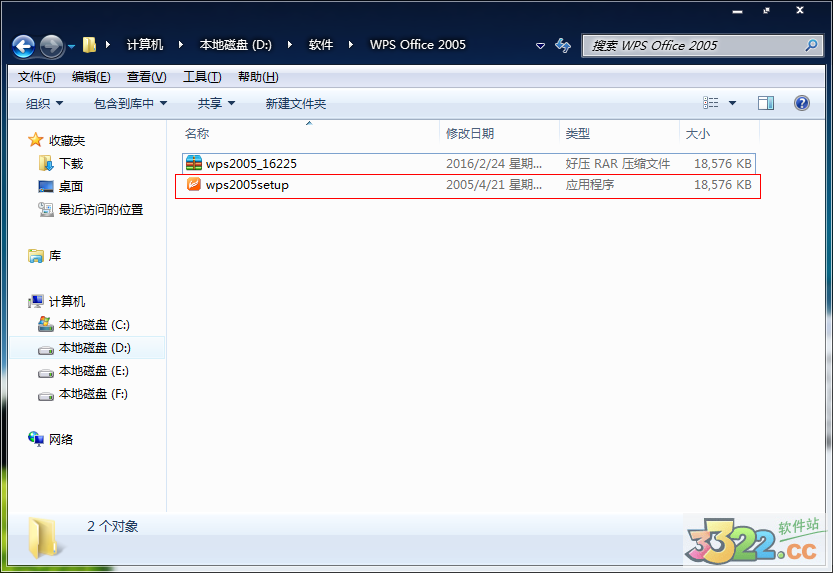Viewport: 833px width, 573px height.
Task: Open the 文件(F) menu
Action: (36, 77)
